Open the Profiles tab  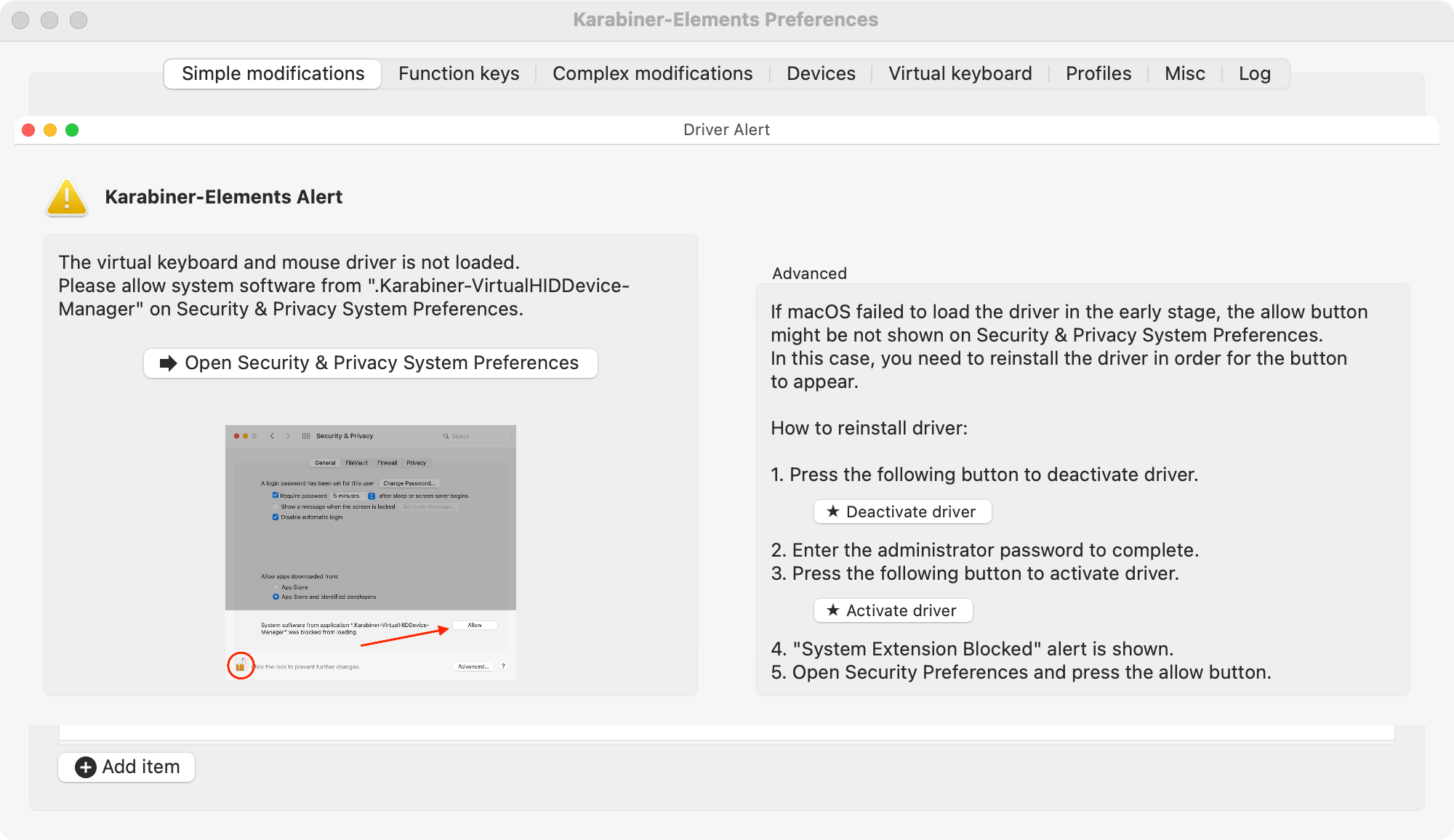point(1098,74)
